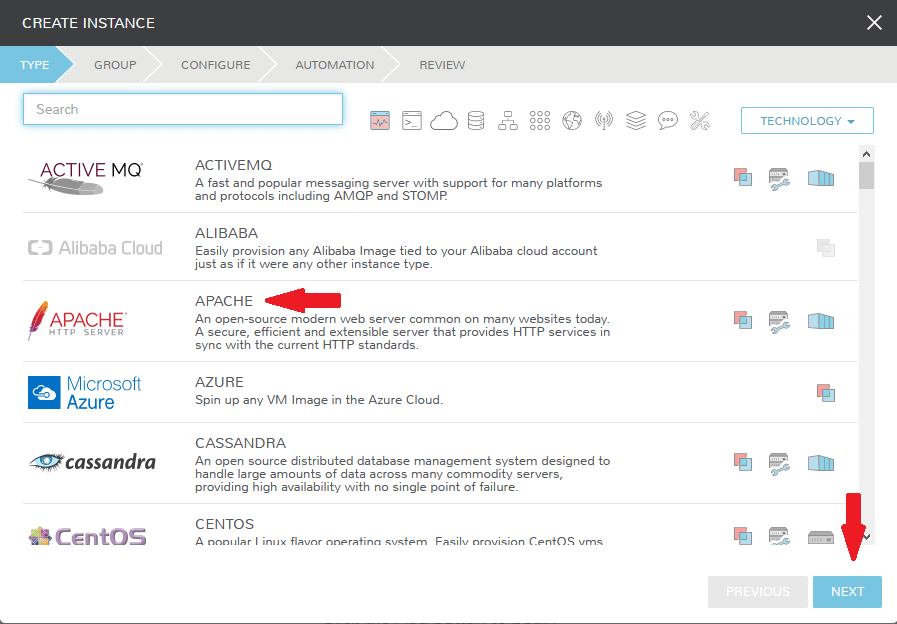Filter by database category icon
The width and height of the screenshot is (897, 624).
tap(476, 121)
